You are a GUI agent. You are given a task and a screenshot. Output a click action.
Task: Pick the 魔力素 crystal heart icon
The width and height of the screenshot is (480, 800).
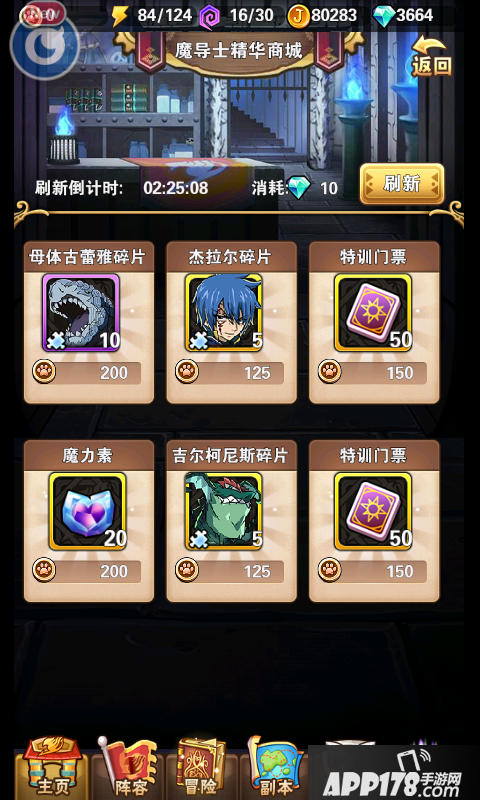[87, 511]
